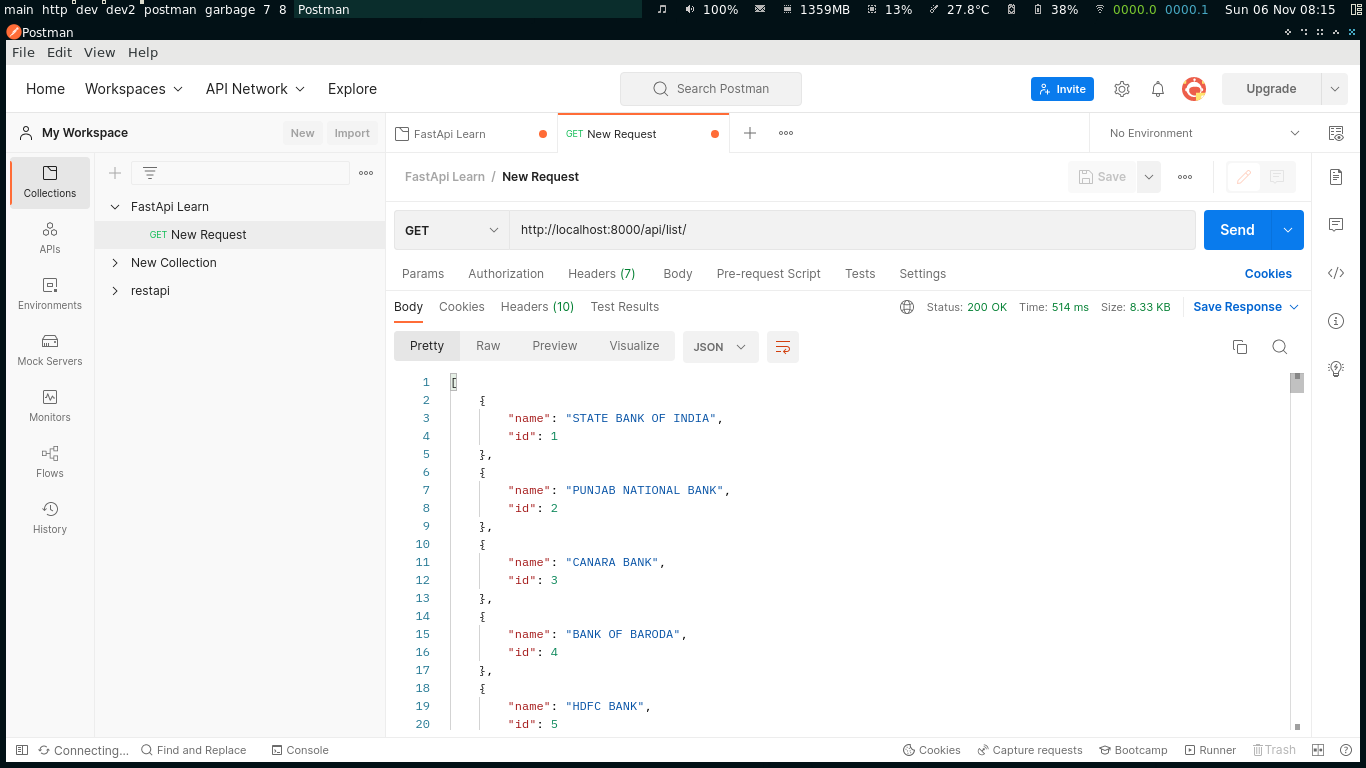Open the request Cookies link
1366x768 pixels.
coord(1268,274)
